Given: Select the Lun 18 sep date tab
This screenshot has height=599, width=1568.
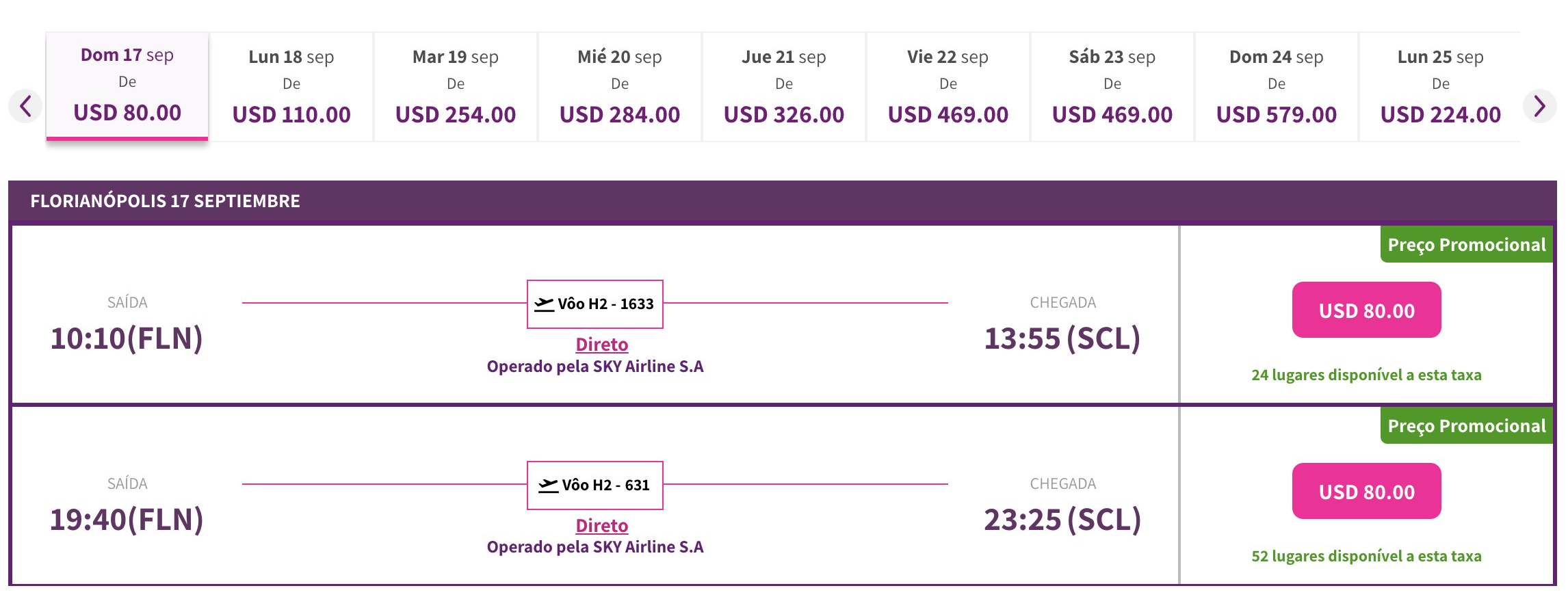Looking at the screenshot, I should coord(291,87).
